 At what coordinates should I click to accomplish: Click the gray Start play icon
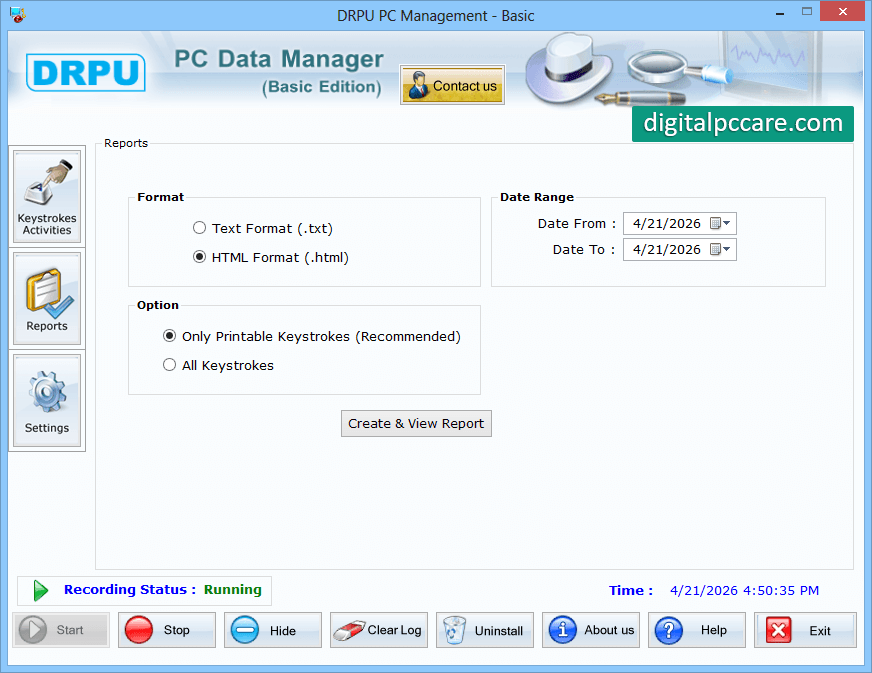click(33, 630)
